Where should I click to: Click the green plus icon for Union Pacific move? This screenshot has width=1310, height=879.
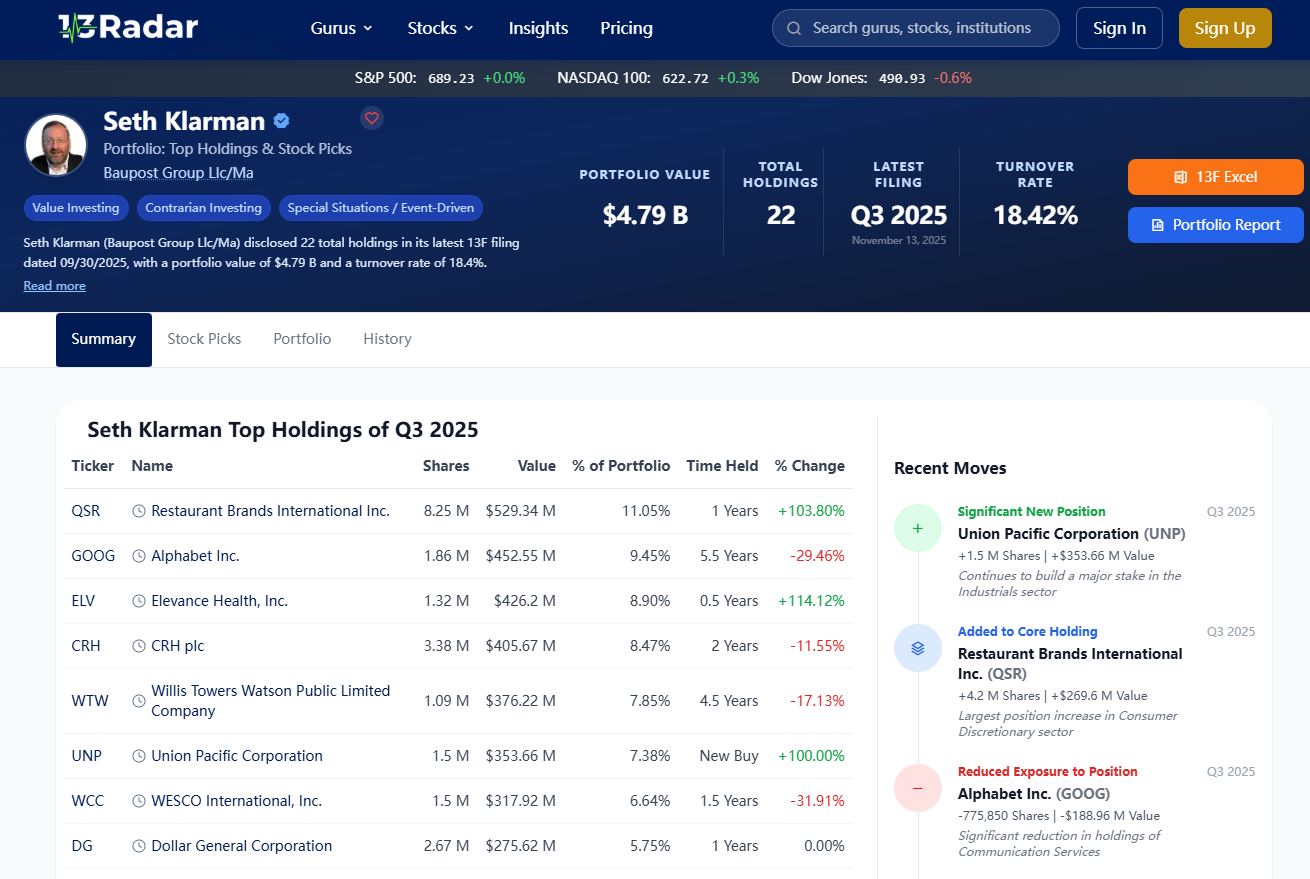[x=918, y=528]
